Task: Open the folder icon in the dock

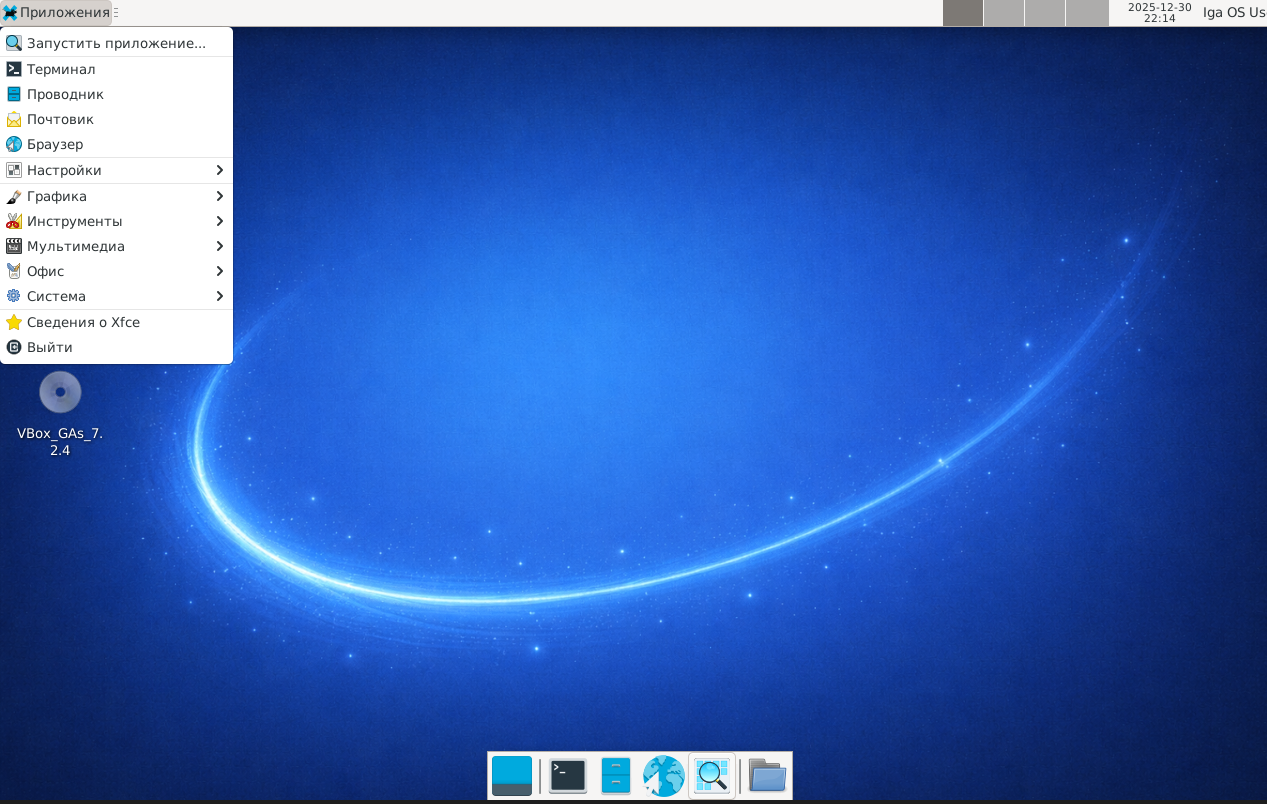Action: [767, 776]
